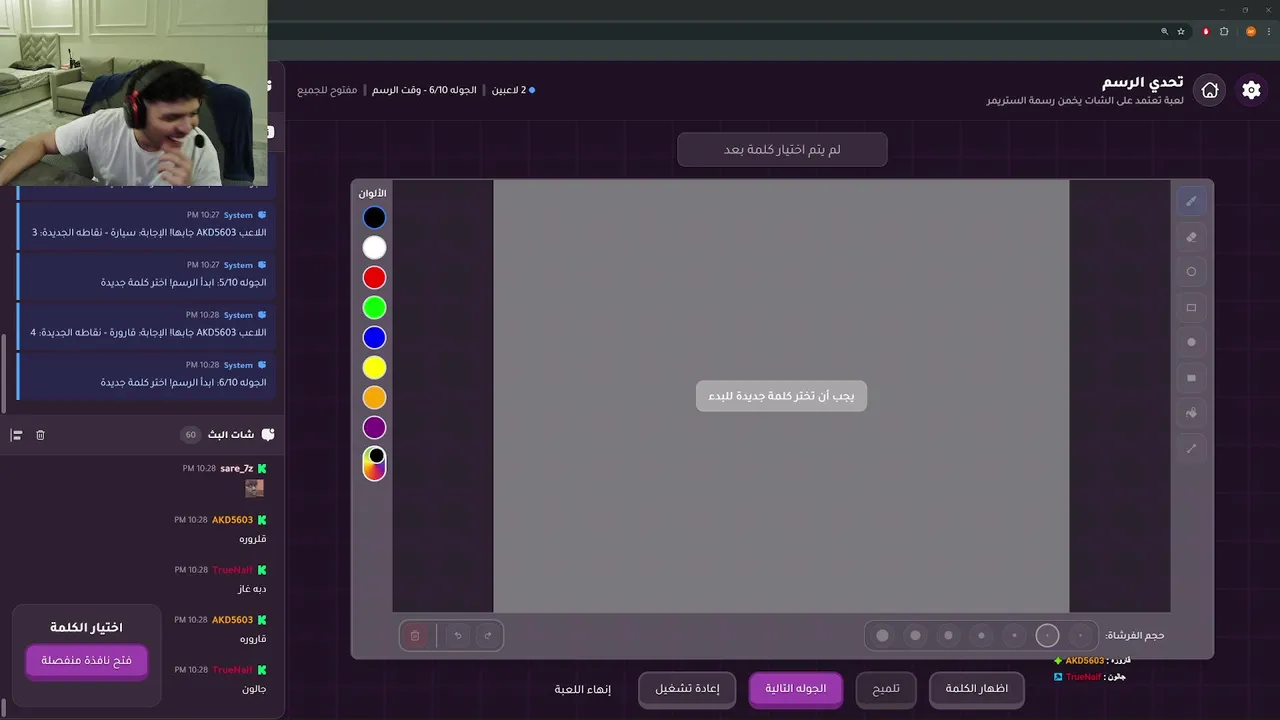Viewport: 1280px width, 720px height.
Task: Click the red extension icon in browser toolbar
Action: (1206, 32)
